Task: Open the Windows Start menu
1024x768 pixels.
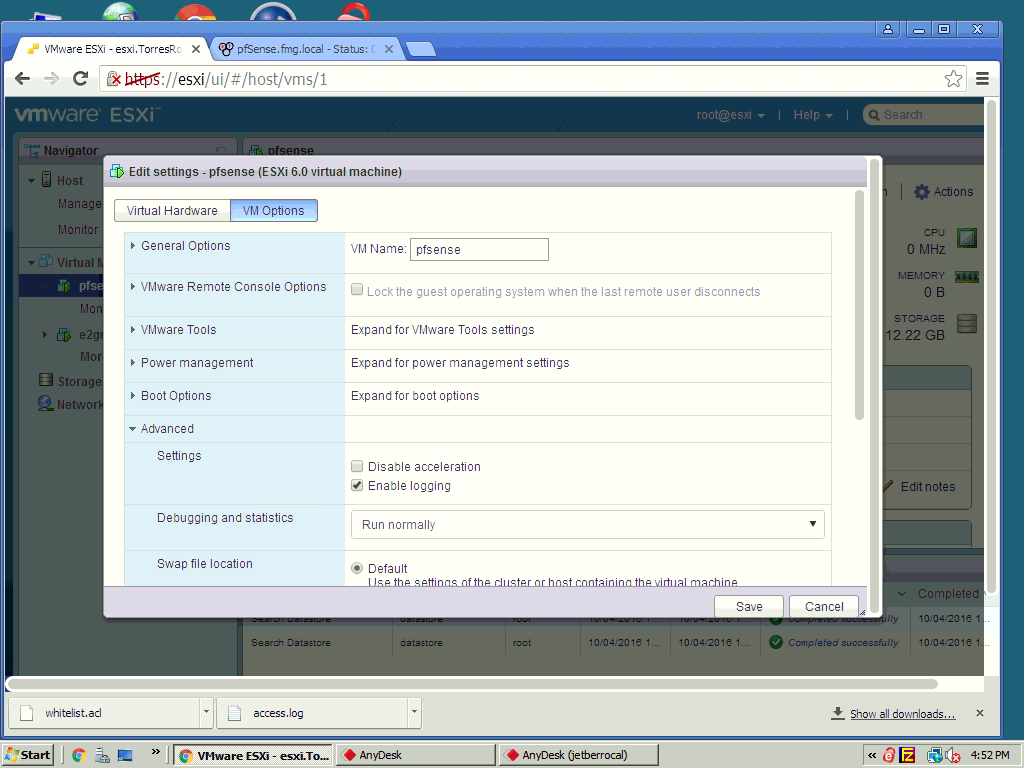Action: click(28, 756)
